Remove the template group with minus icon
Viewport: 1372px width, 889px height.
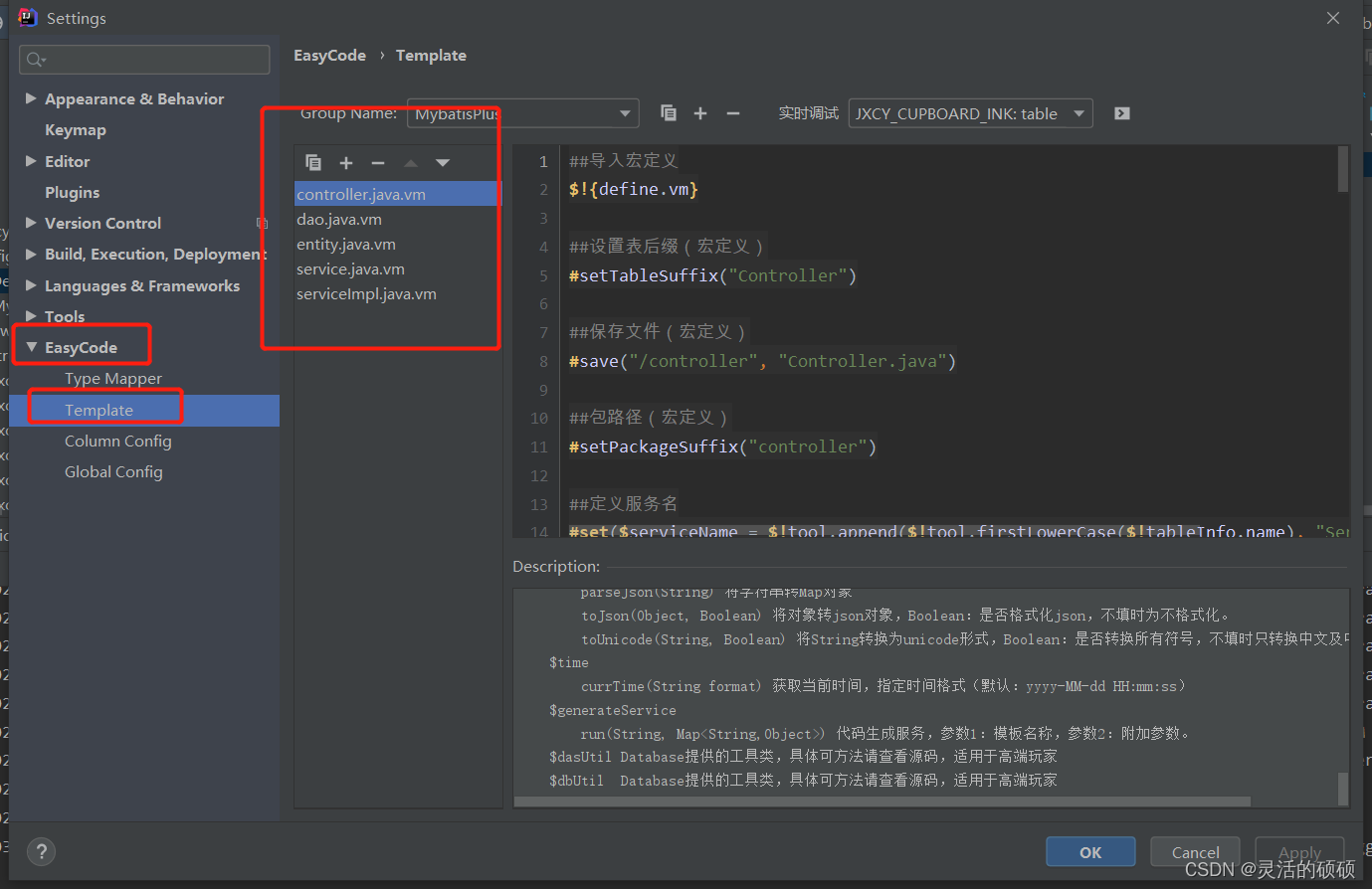733,113
